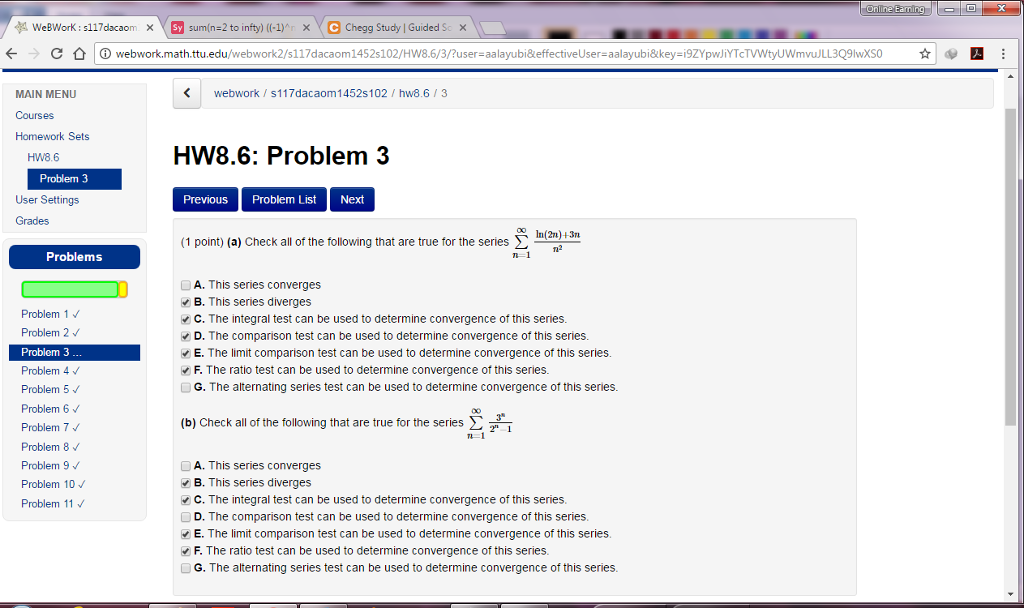Click the back chevron above the breadcrumb

tap(186, 93)
